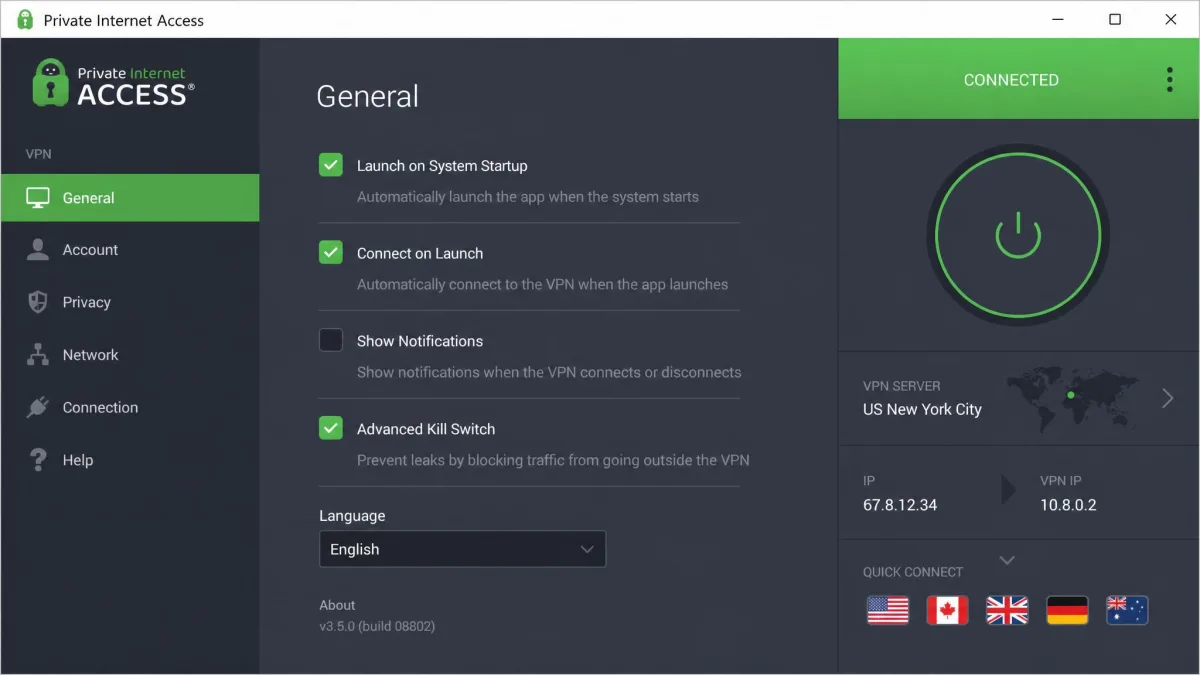Click the version text v3.5.0 (build 08802)
1200x675 pixels.
(377, 626)
